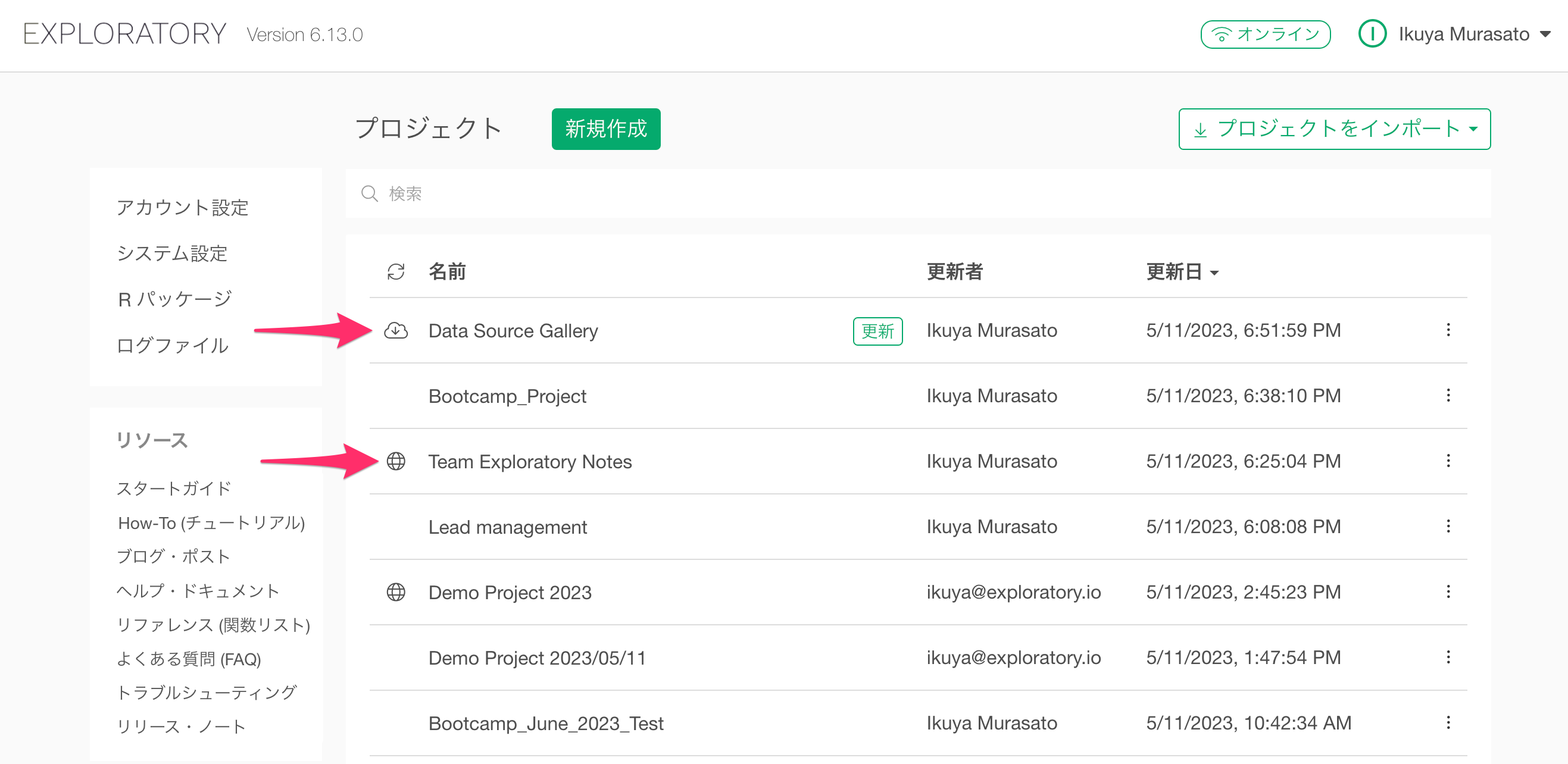Viewport: 1568px width, 764px height.
Task: Open three-dot menu for Bootcamp_Project row
Action: tap(1448, 395)
